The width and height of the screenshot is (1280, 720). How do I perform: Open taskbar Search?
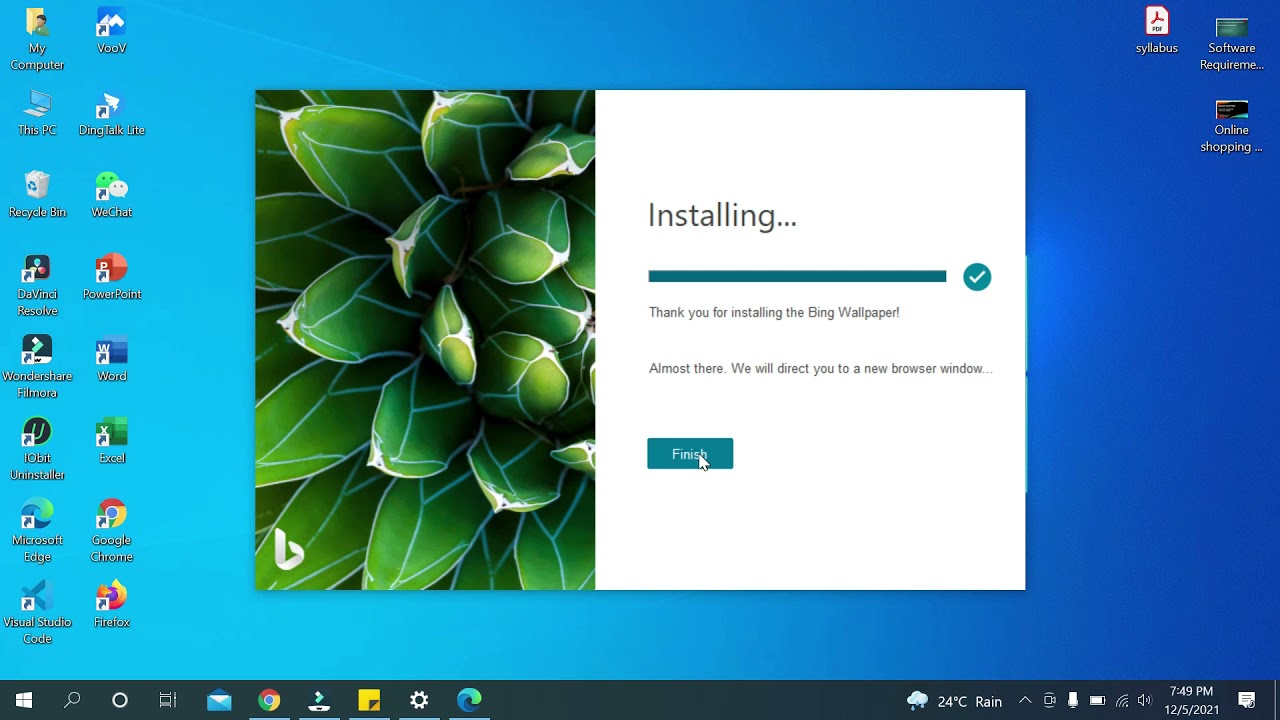pyautogui.click(x=72, y=700)
